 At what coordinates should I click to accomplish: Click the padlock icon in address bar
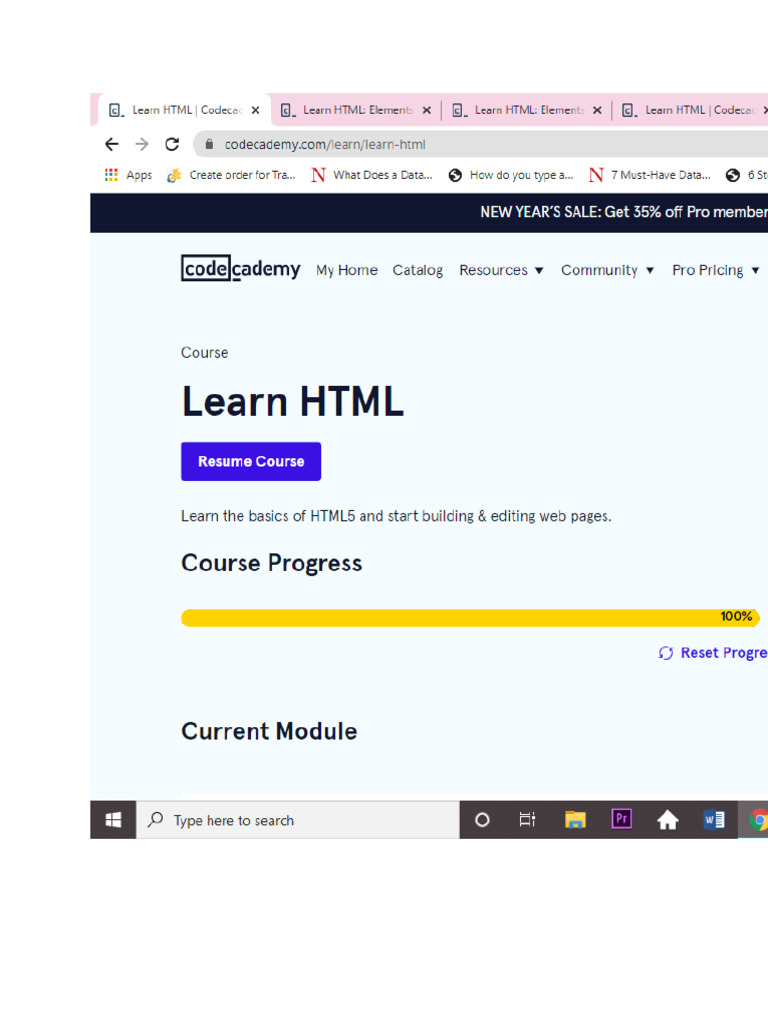tap(209, 144)
